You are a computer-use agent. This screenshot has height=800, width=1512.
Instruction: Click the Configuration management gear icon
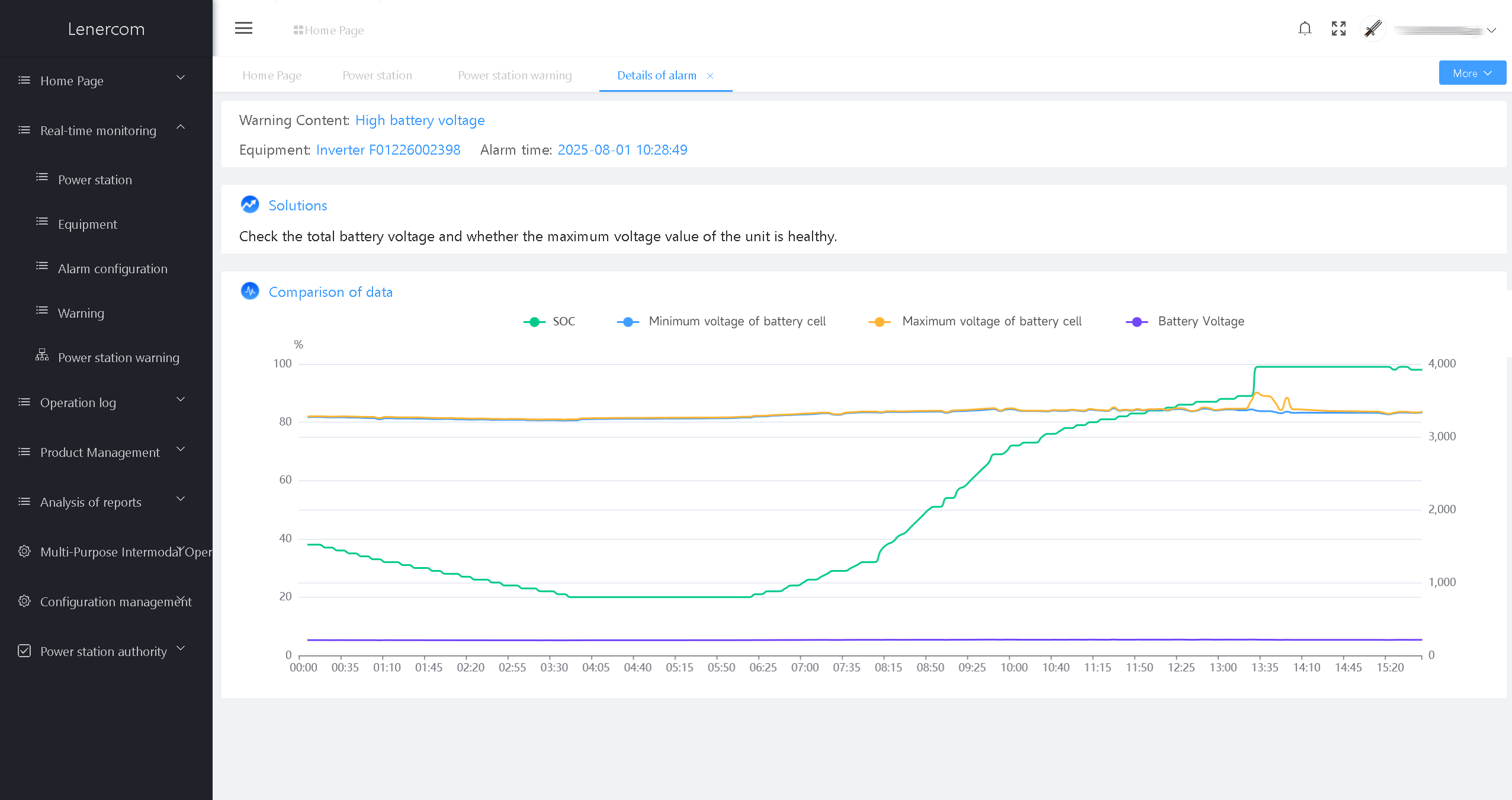(24, 601)
